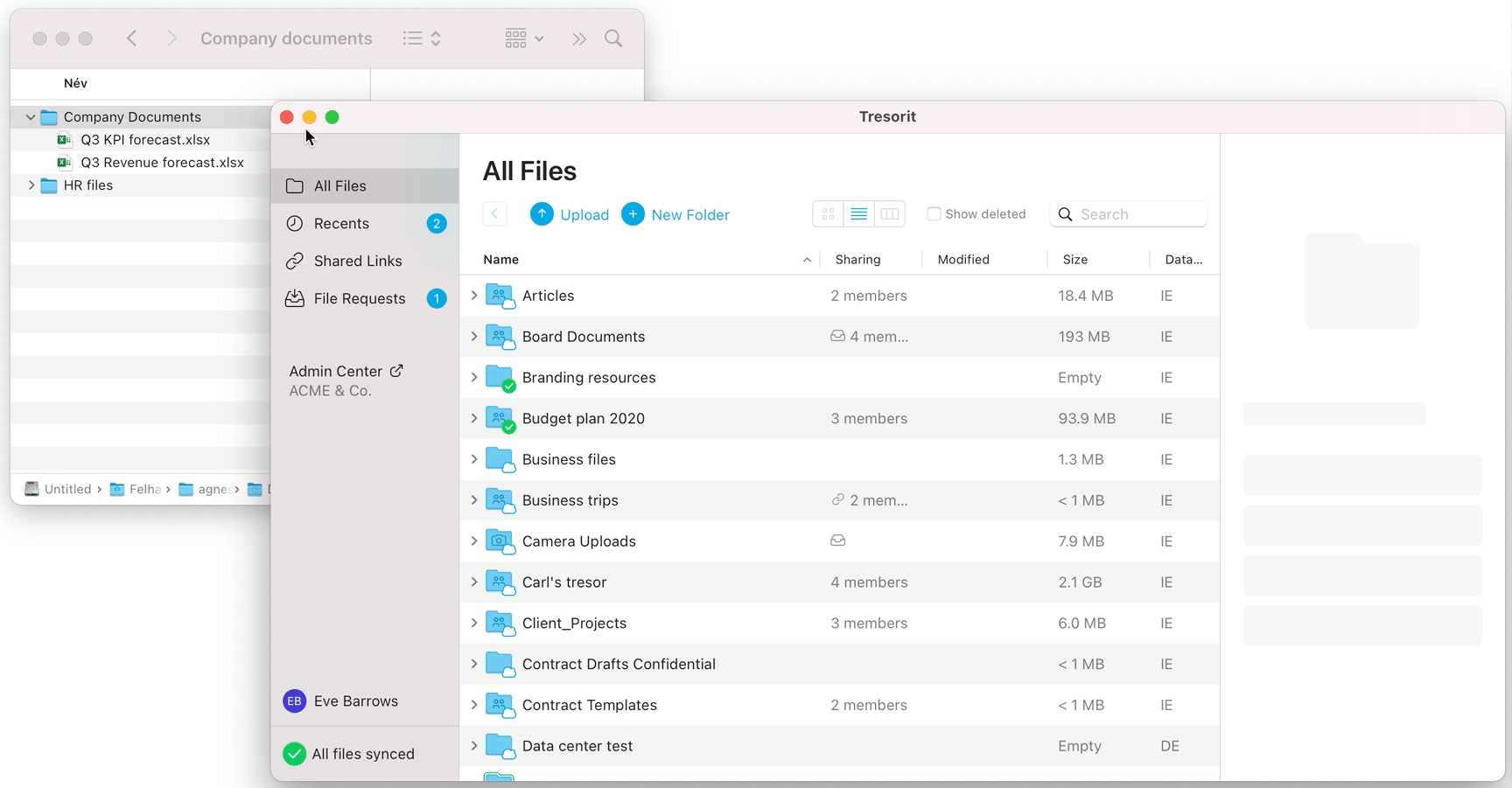The width and height of the screenshot is (1512, 788).
Task: Click link icon in Business trips row
Action: tap(837, 500)
